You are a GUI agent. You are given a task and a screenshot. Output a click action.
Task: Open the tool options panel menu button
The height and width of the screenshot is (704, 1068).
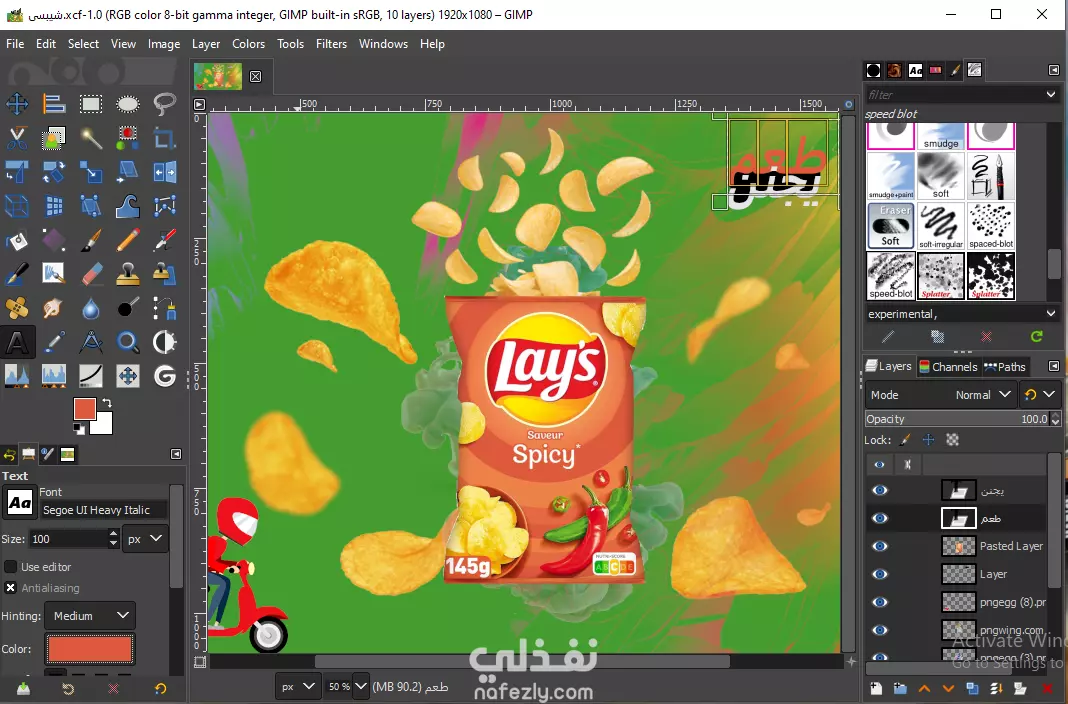coord(176,454)
